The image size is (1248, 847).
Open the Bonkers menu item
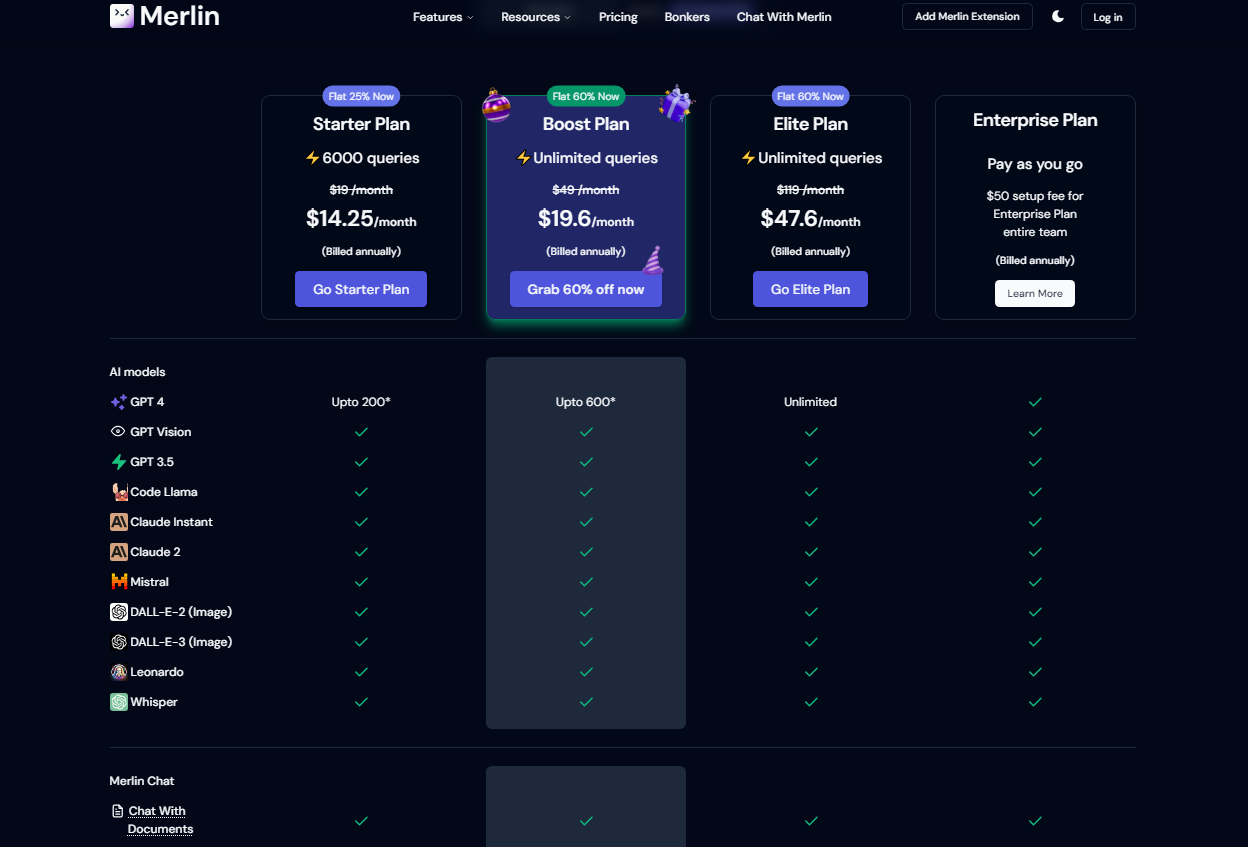tap(687, 17)
